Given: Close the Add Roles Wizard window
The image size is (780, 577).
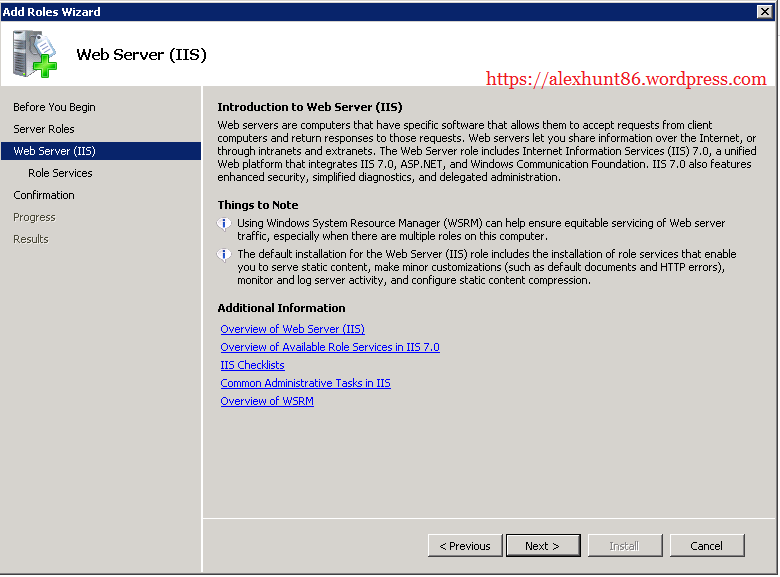Looking at the screenshot, I should click(x=765, y=11).
